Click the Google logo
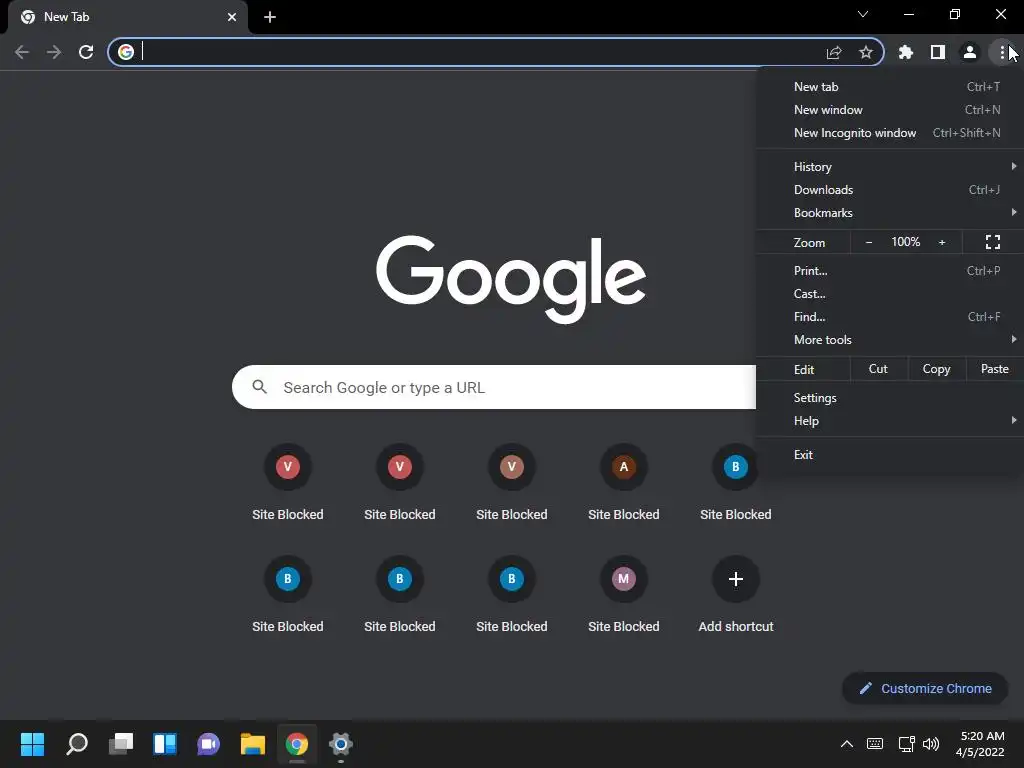The height and width of the screenshot is (768, 1024). (x=511, y=279)
